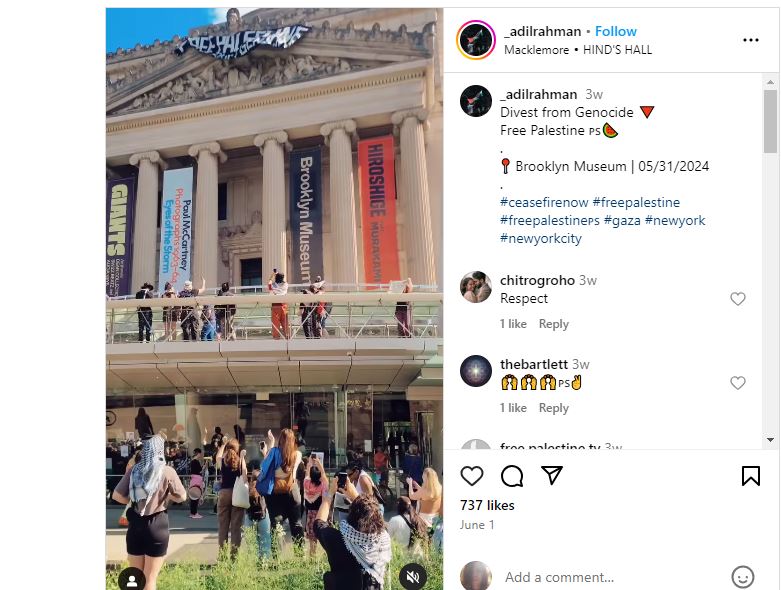View who liked the post via 737 likes
781x590 pixels.
[x=487, y=505]
